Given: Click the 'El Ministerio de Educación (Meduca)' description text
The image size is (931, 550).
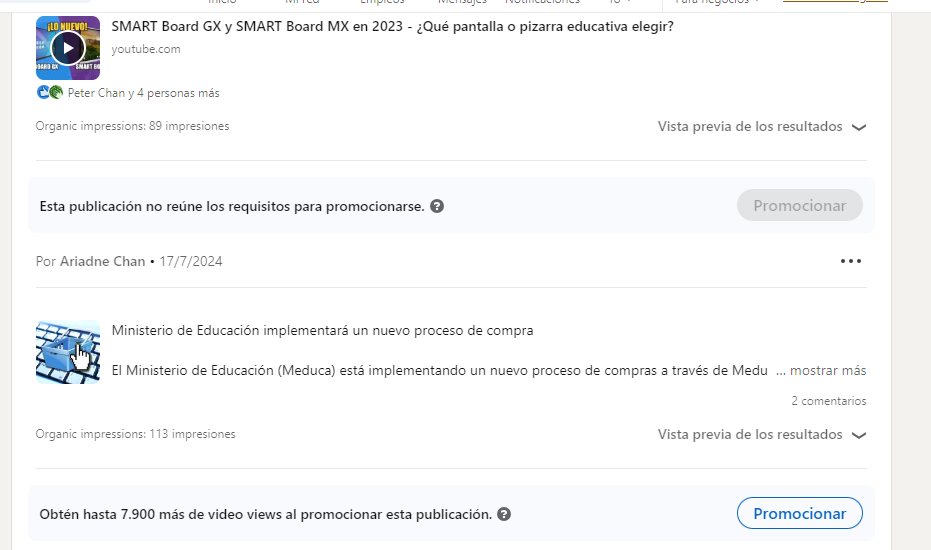Looking at the screenshot, I should point(439,371).
